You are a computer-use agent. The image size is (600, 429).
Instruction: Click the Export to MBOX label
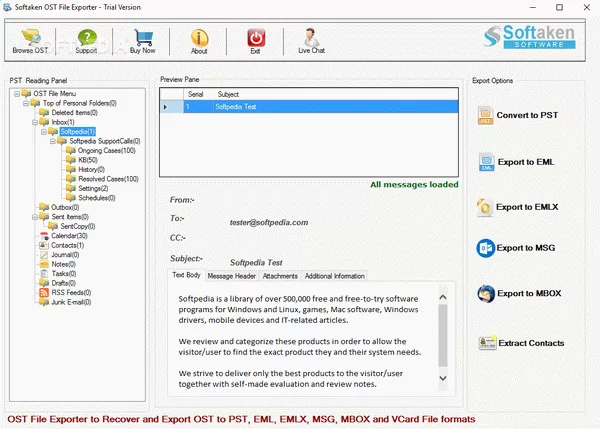[529, 294]
